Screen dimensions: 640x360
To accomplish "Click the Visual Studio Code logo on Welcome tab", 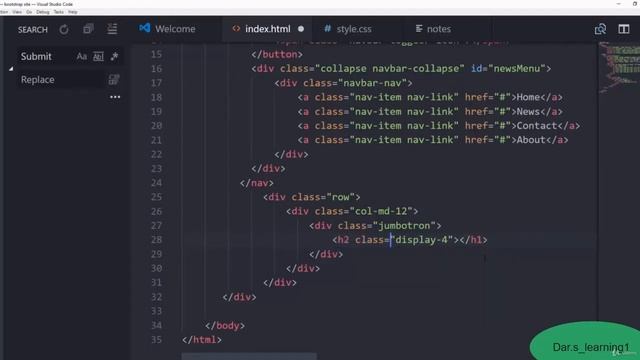I will (x=144, y=28).
